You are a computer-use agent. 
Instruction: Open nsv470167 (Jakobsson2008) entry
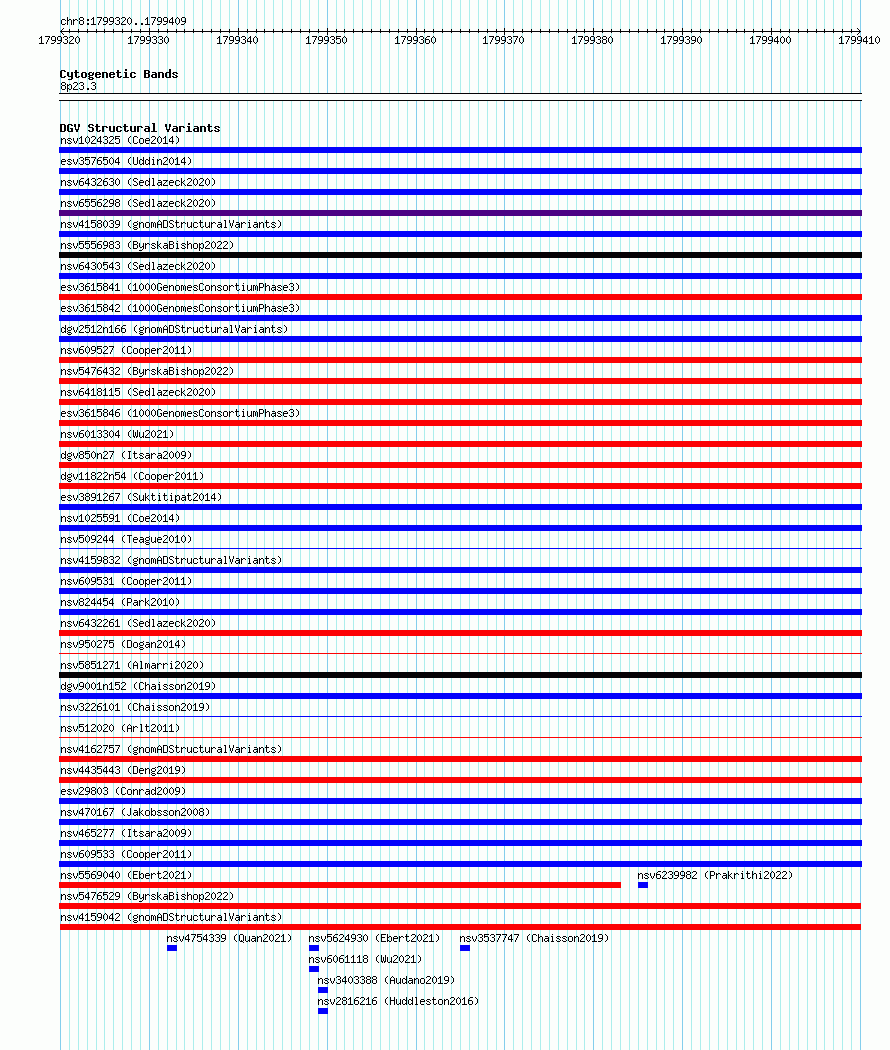(135, 812)
